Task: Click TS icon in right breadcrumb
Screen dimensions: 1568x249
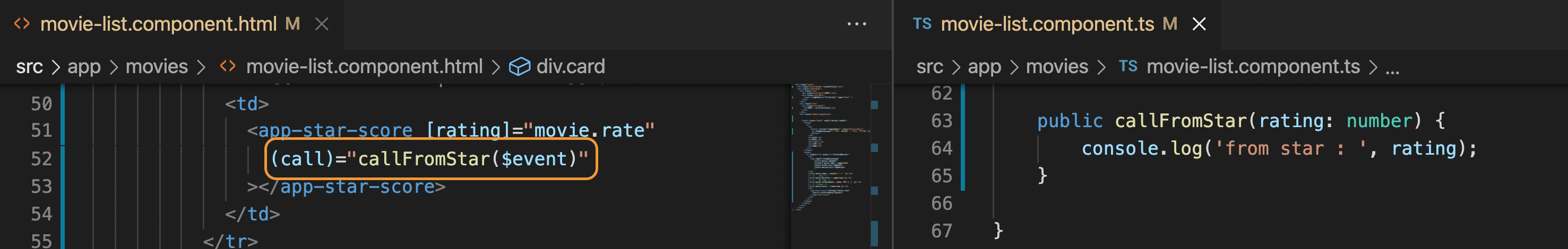Action: tap(1128, 66)
